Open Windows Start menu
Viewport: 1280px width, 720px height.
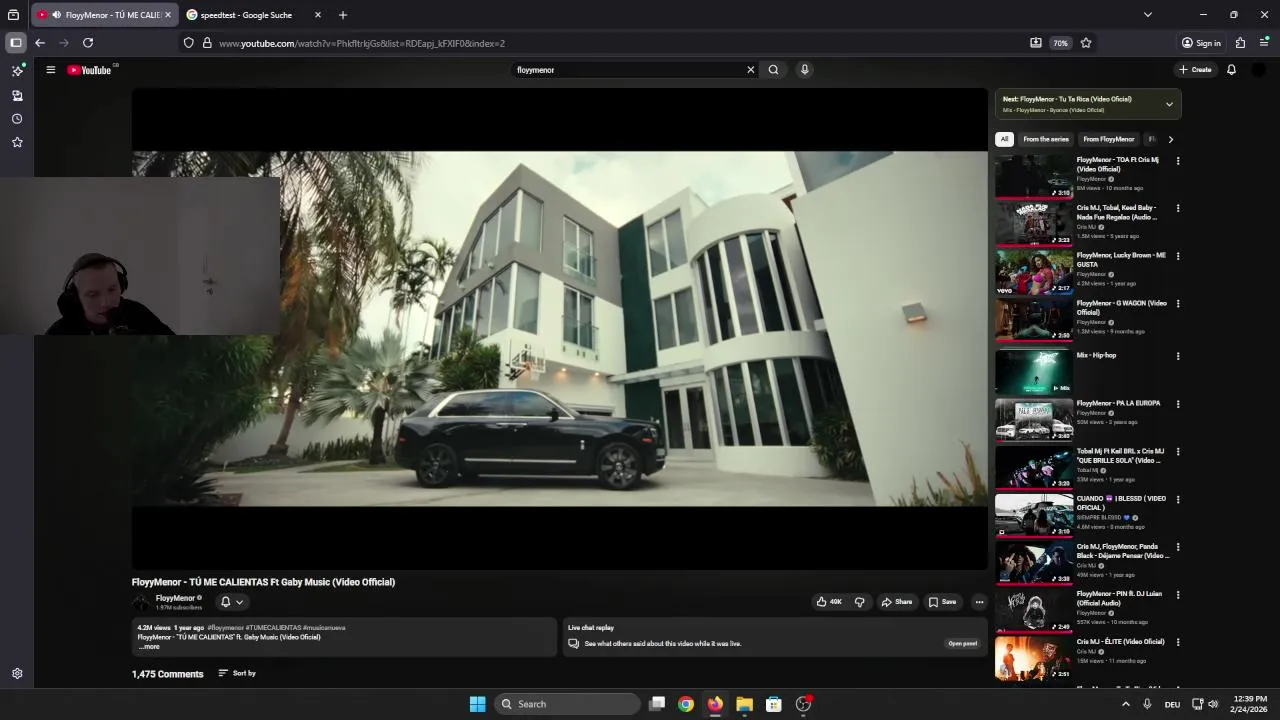pos(478,704)
